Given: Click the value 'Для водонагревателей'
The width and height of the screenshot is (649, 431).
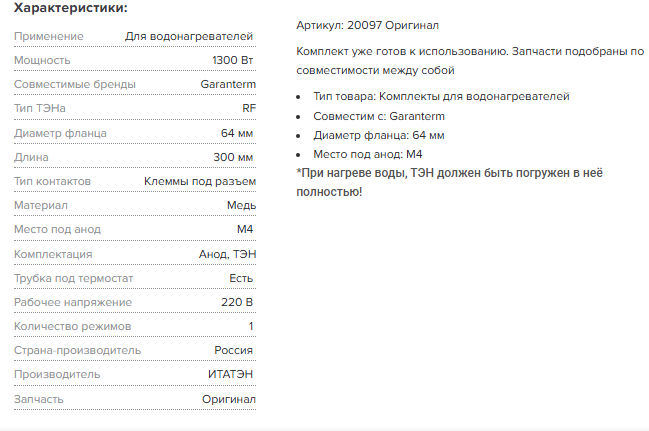Looking at the screenshot, I should (189, 36).
